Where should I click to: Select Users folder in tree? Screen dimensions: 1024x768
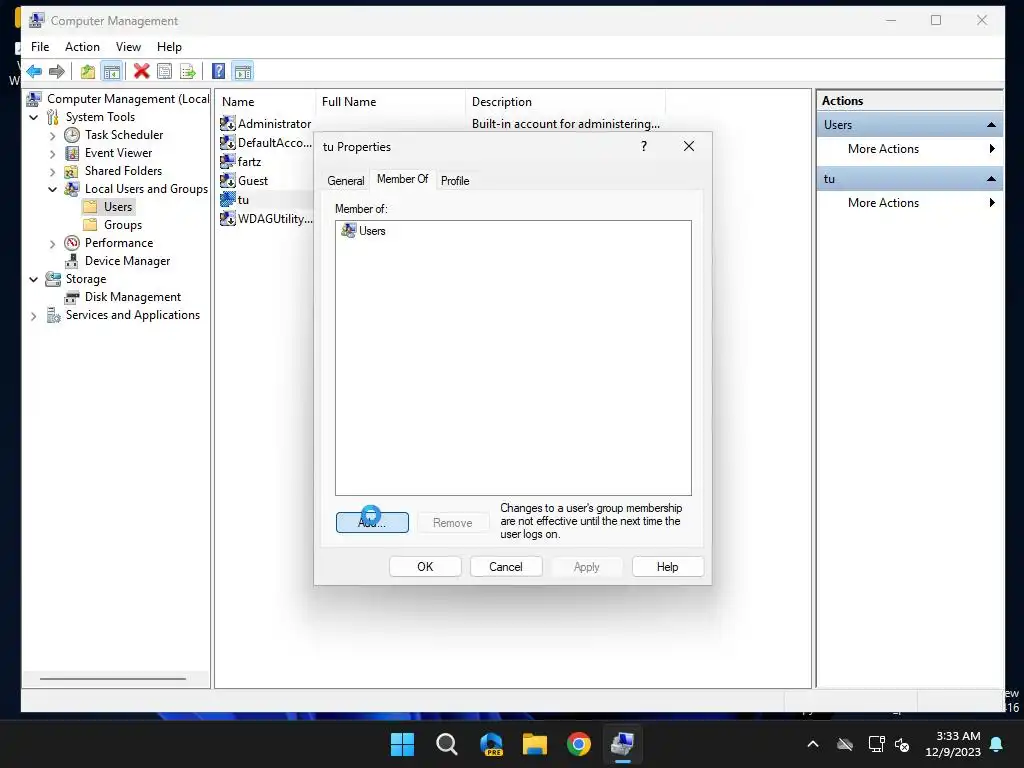[108, 207]
